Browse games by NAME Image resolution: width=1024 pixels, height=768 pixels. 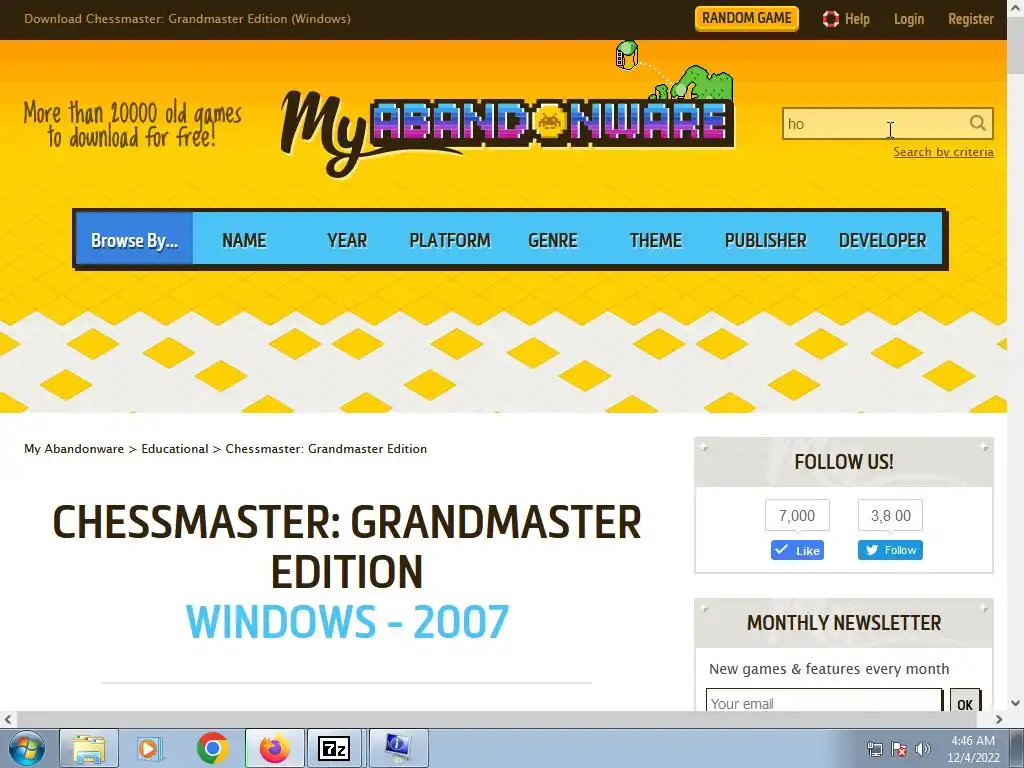[244, 240]
